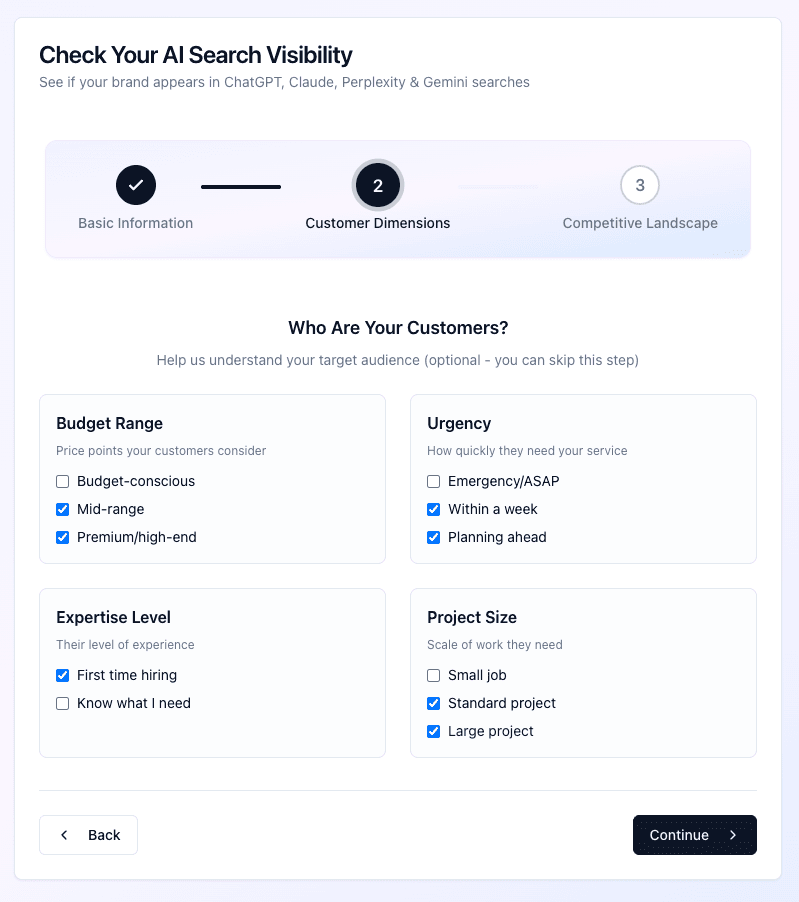The width and height of the screenshot is (799, 902).
Task: Disable the Planning ahead checkbox
Action: pyautogui.click(x=433, y=537)
